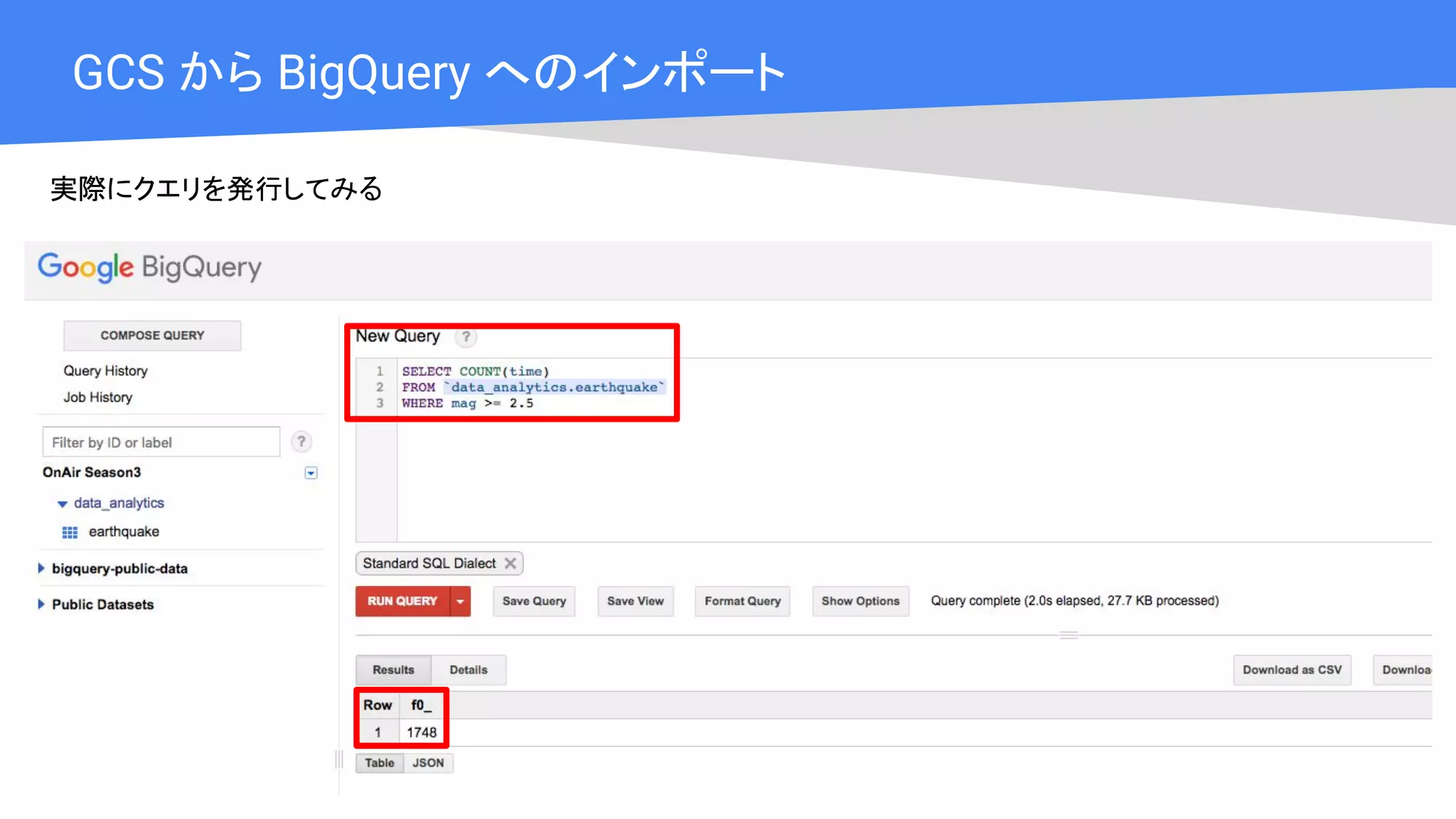The height and width of the screenshot is (819, 1456).
Task: Expand bigquery-public-data project
Action: (x=41, y=568)
